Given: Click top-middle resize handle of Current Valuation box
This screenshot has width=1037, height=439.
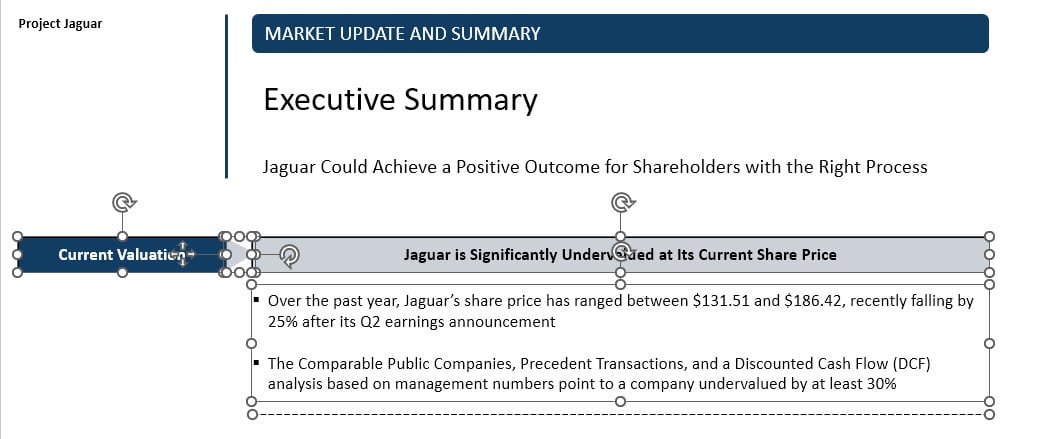Looking at the screenshot, I should pos(122,237).
